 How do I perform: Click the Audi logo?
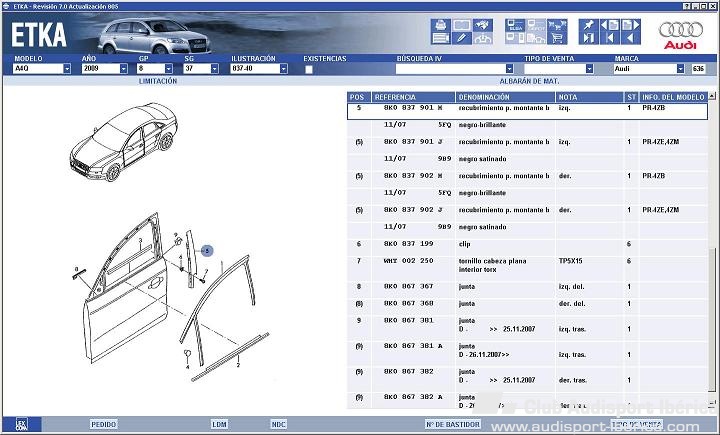(681, 35)
